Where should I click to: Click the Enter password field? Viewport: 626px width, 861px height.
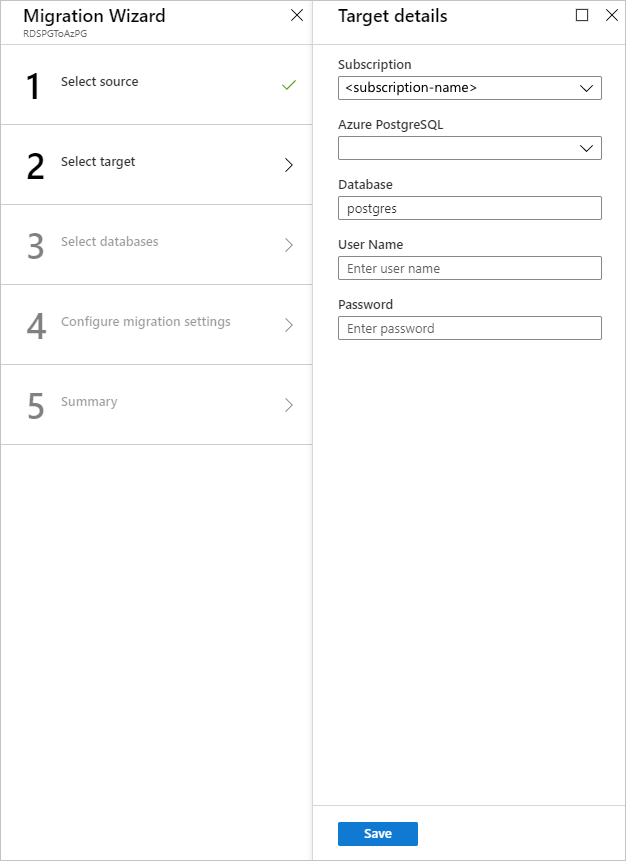point(469,328)
